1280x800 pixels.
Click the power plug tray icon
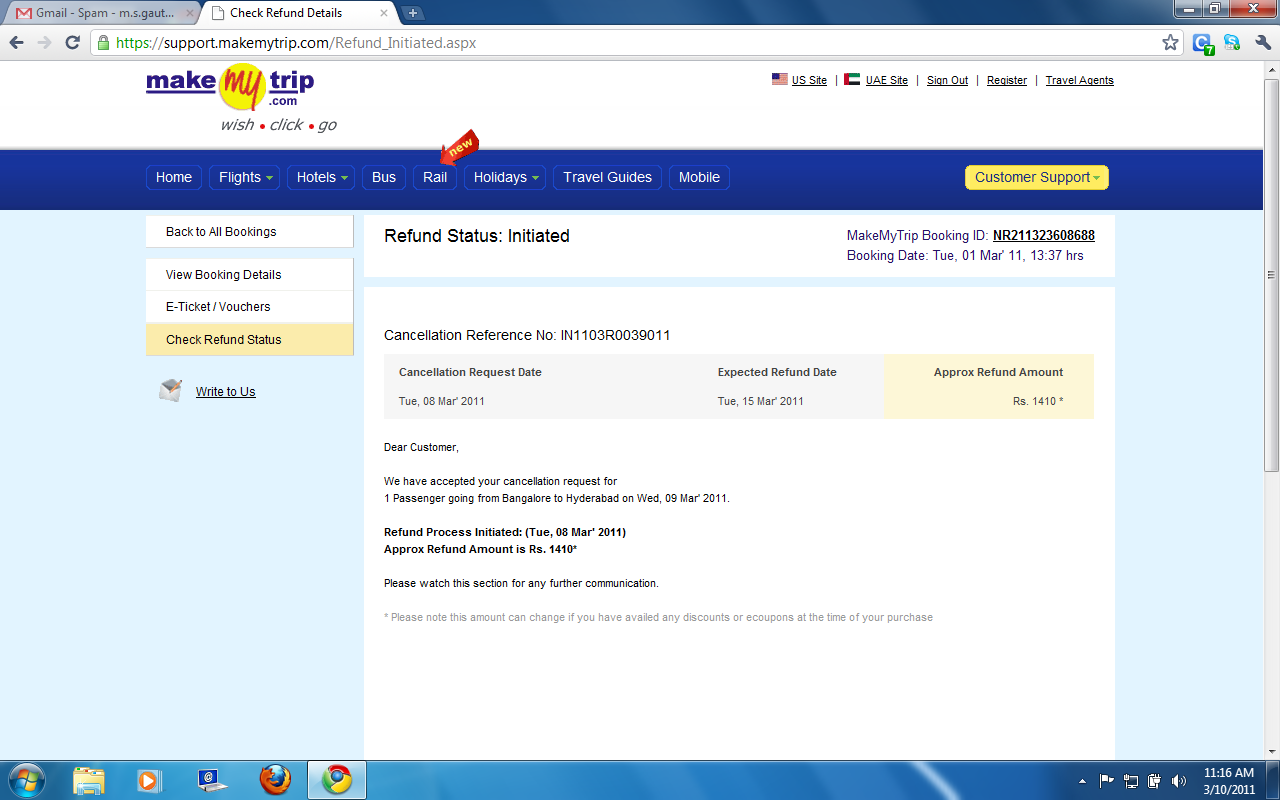pos(1155,781)
